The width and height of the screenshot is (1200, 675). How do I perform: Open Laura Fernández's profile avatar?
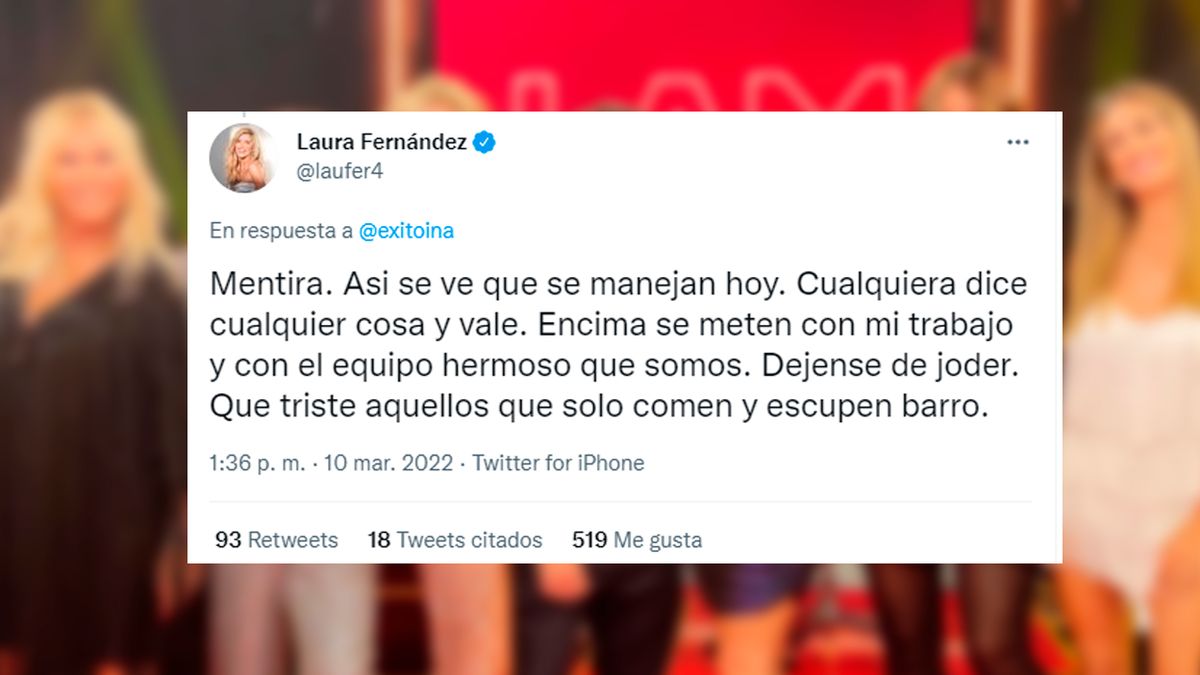coord(243,158)
